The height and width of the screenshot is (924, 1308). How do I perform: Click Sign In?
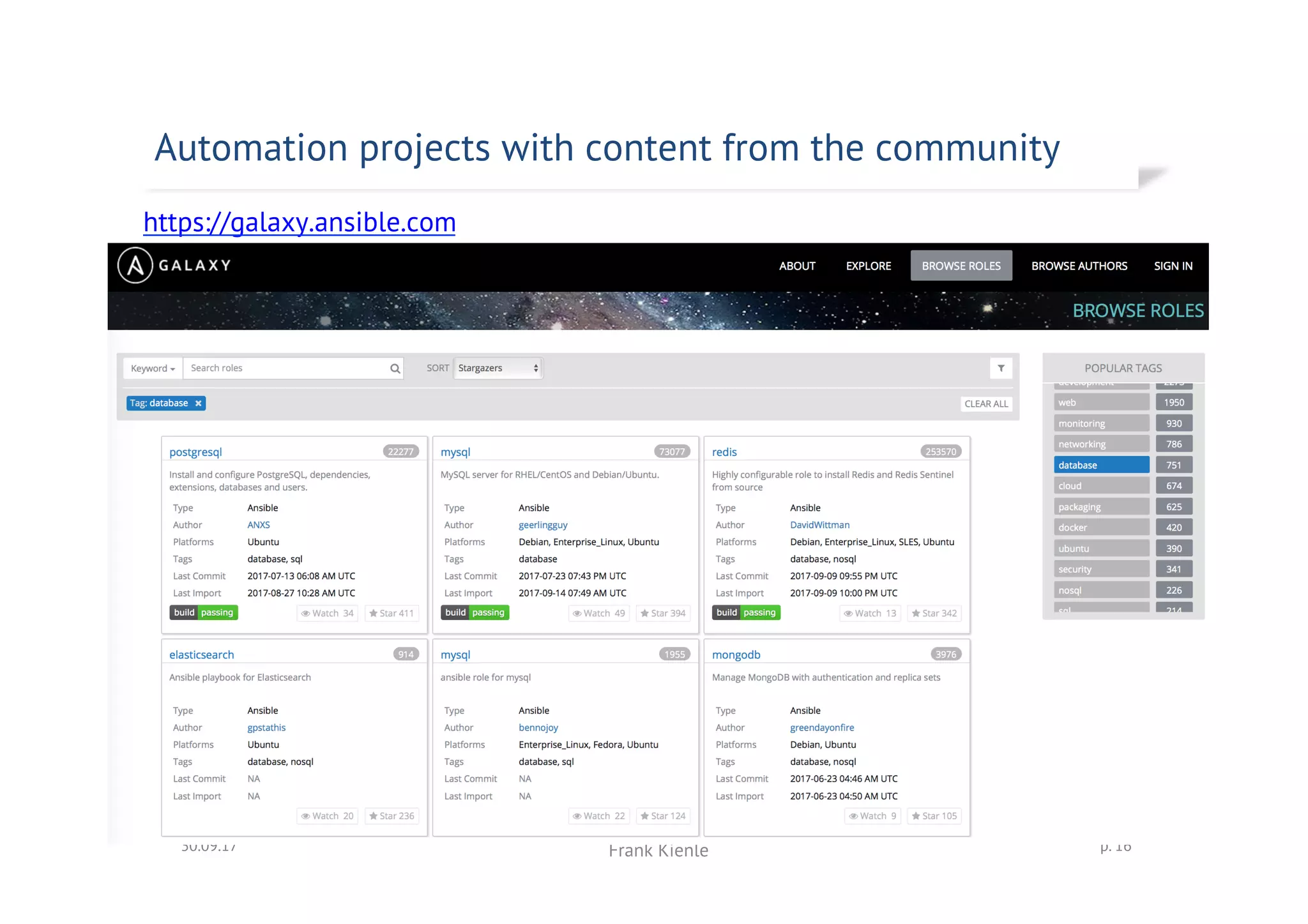coord(1173,266)
